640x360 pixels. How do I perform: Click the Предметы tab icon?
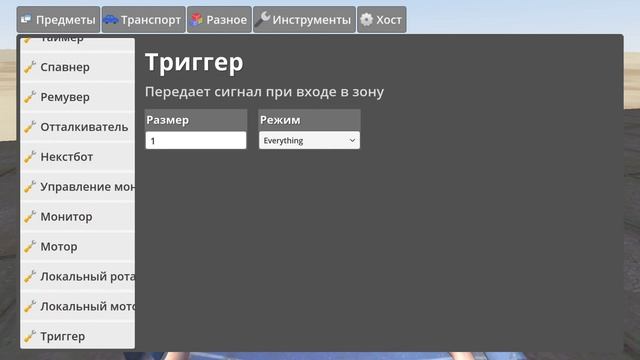click(x=26, y=19)
